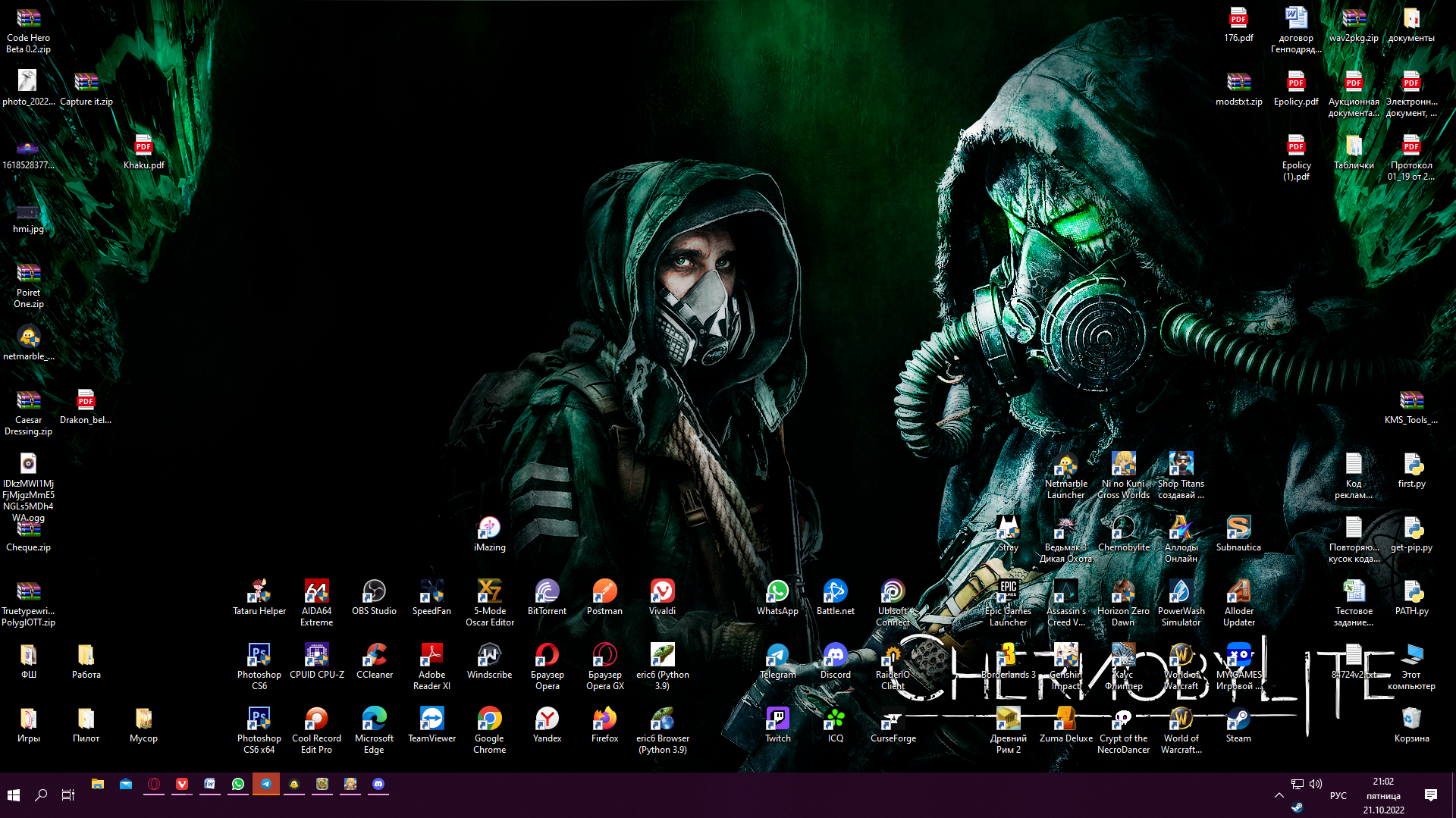
Task: Select the 176.pdf file
Action: pos(1238,24)
